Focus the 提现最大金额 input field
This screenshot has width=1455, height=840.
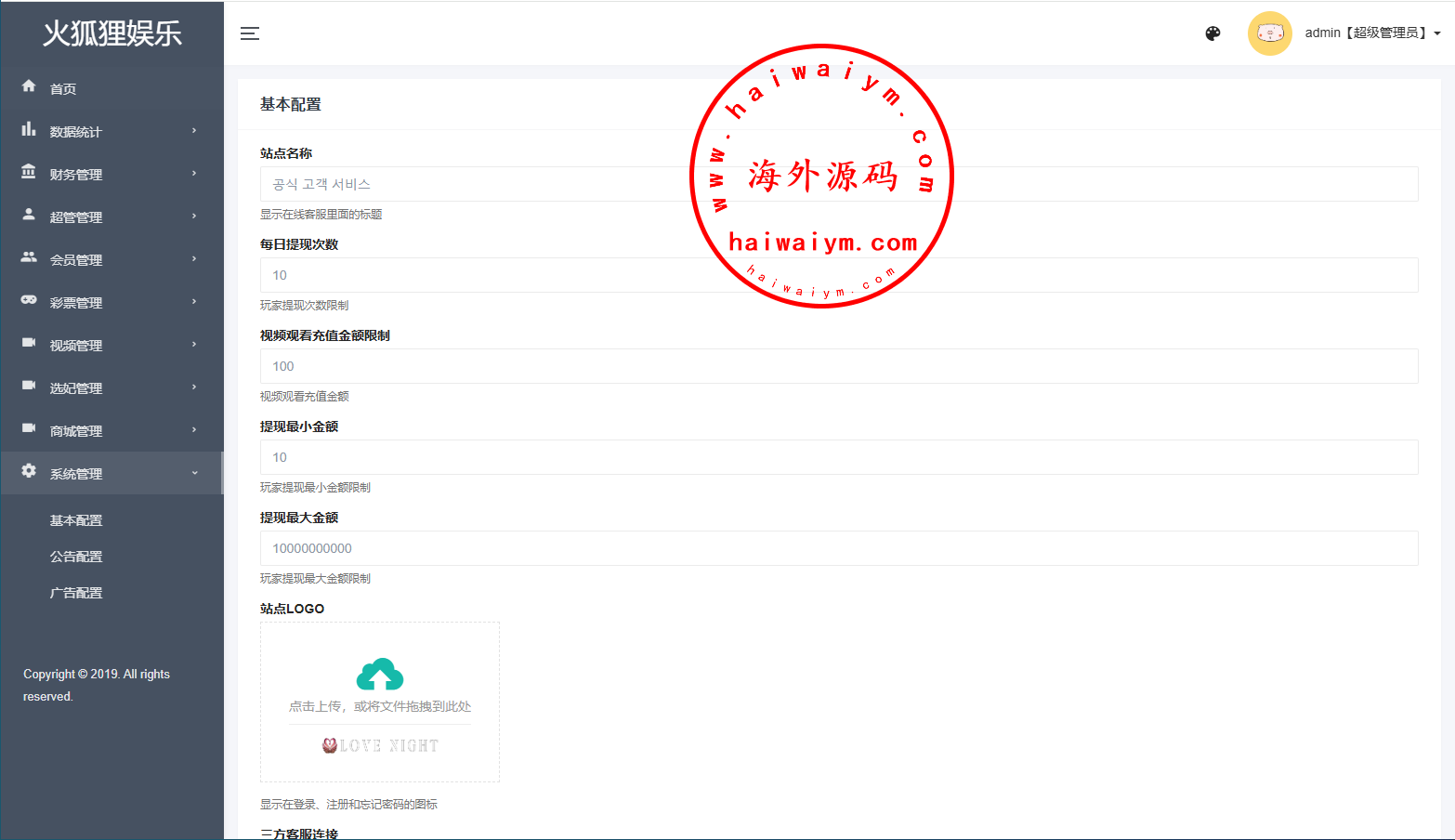click(x=839, y=548)
